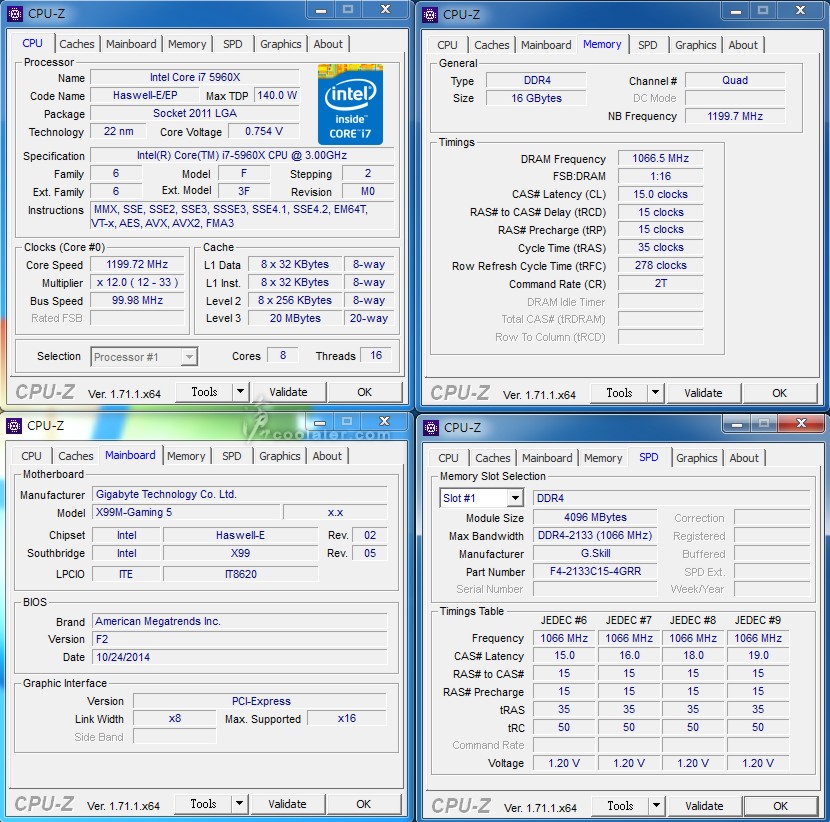Switch to CPU tab in the Memory tab window
830x822 pixels.
[447, 45]
